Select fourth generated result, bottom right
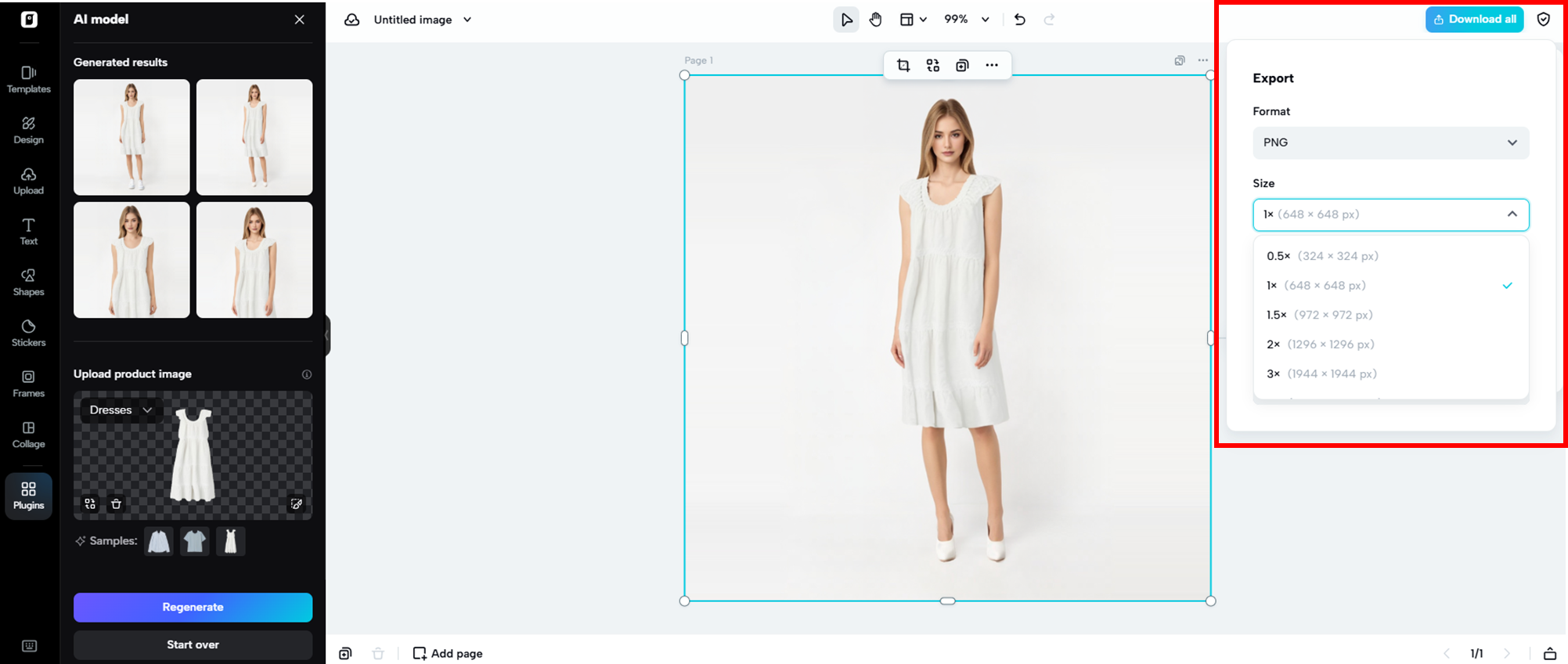This screenshot has height=664, width=1568. coord(254,260)
